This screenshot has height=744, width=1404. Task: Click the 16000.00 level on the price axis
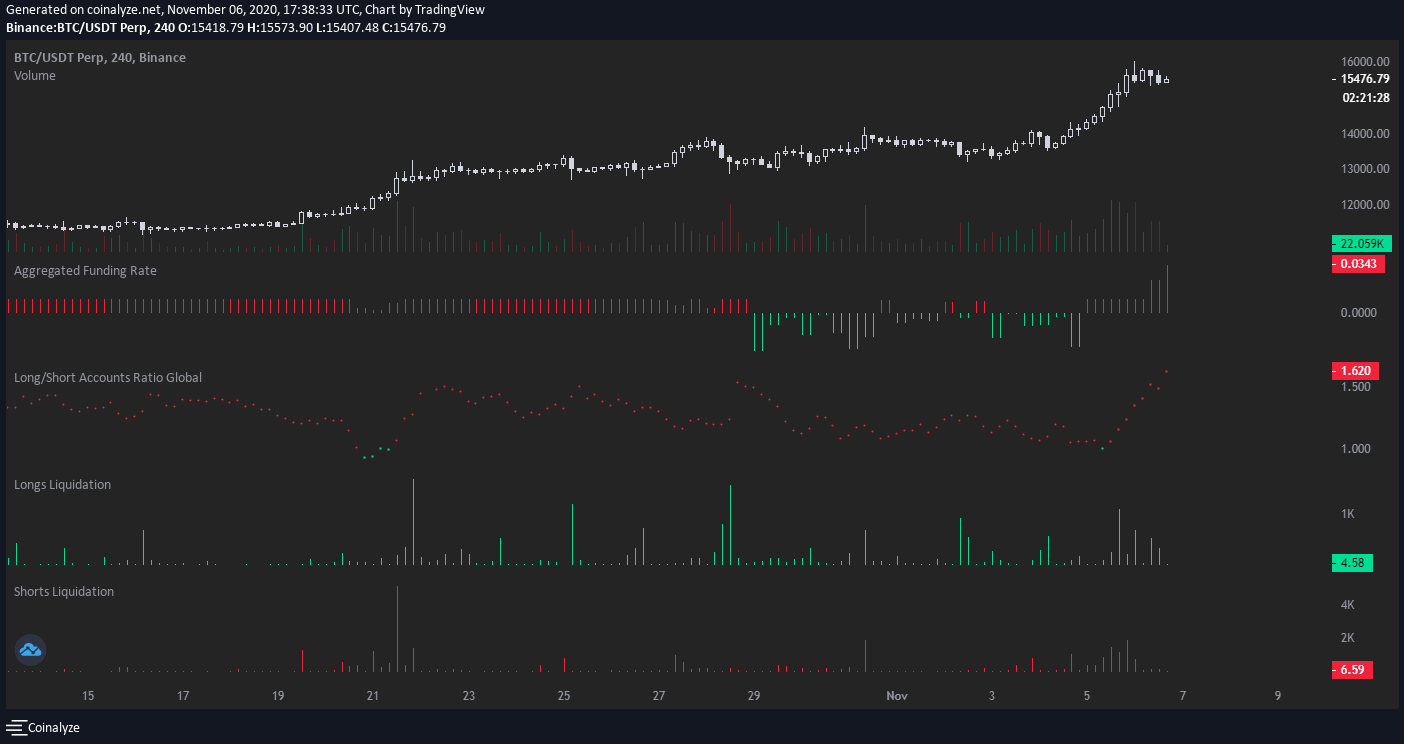click(x=1365, y=62)
